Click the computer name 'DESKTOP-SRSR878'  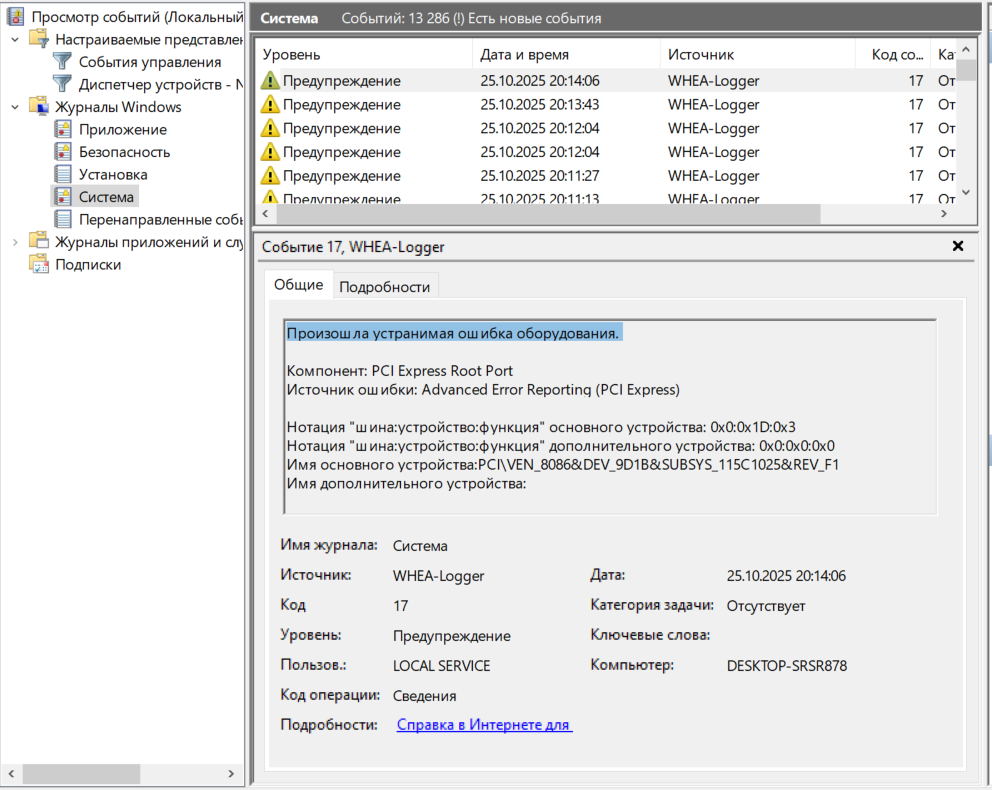[786, 666]
